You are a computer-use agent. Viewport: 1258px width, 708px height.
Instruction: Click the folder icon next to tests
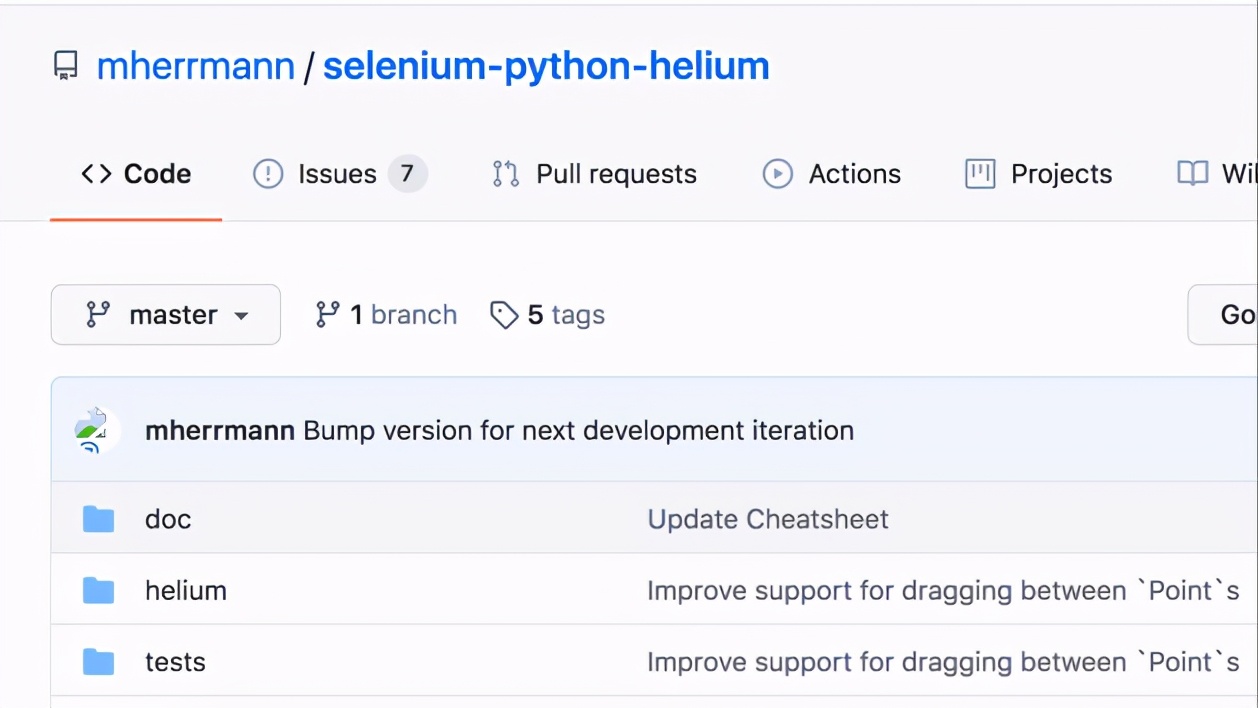98,662
